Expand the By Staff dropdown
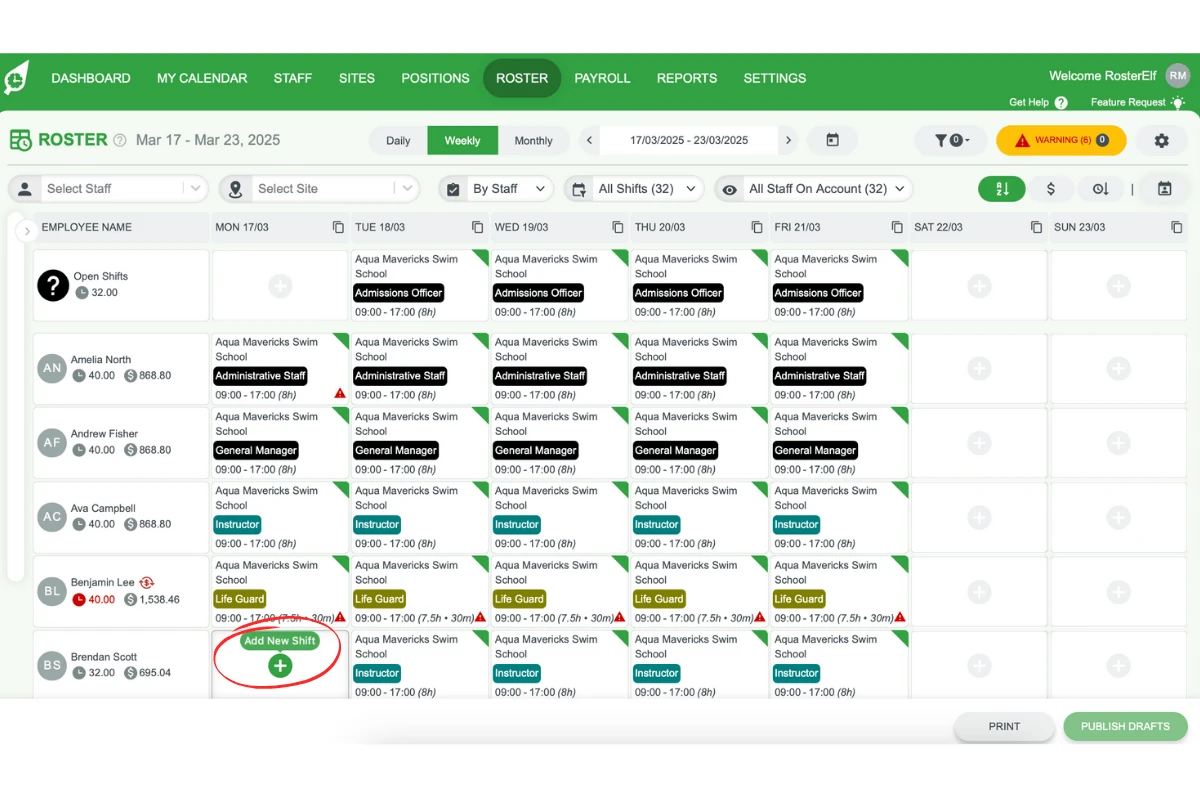This screenshot has width=1200, height=800. click(x=496, y=188)
